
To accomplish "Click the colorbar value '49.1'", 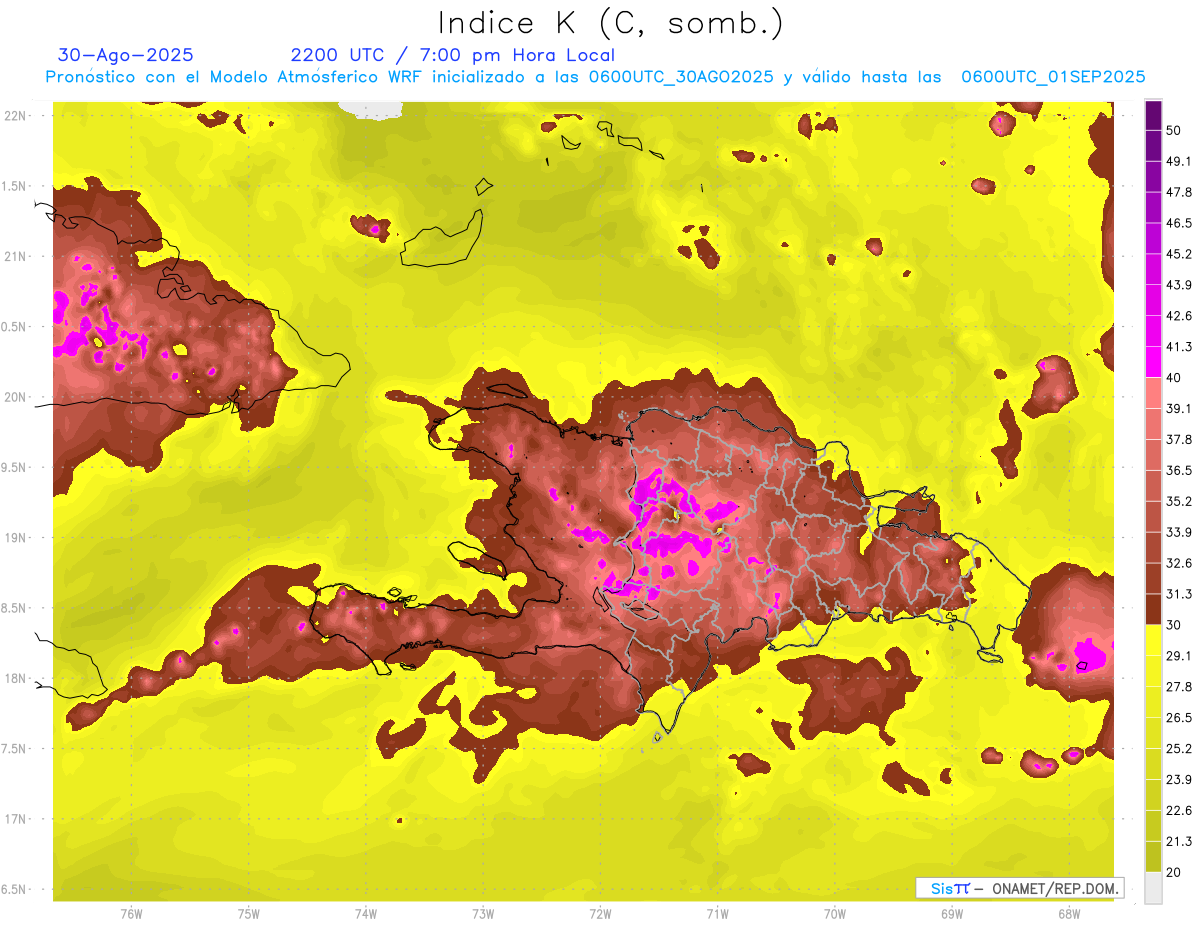I will pyautogui.click(x=1178, y=161).
